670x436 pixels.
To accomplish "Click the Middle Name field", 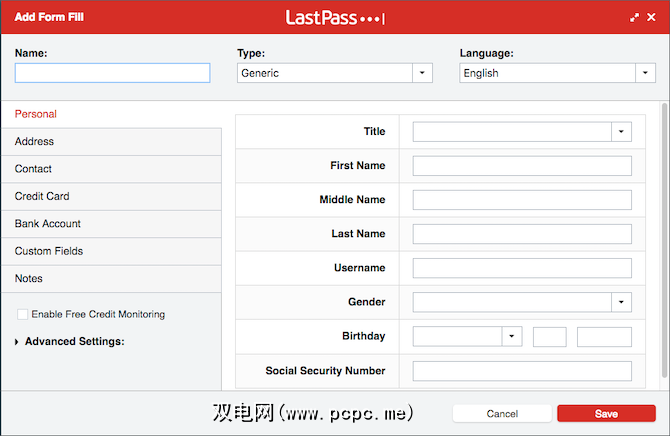I will (522, 200).
